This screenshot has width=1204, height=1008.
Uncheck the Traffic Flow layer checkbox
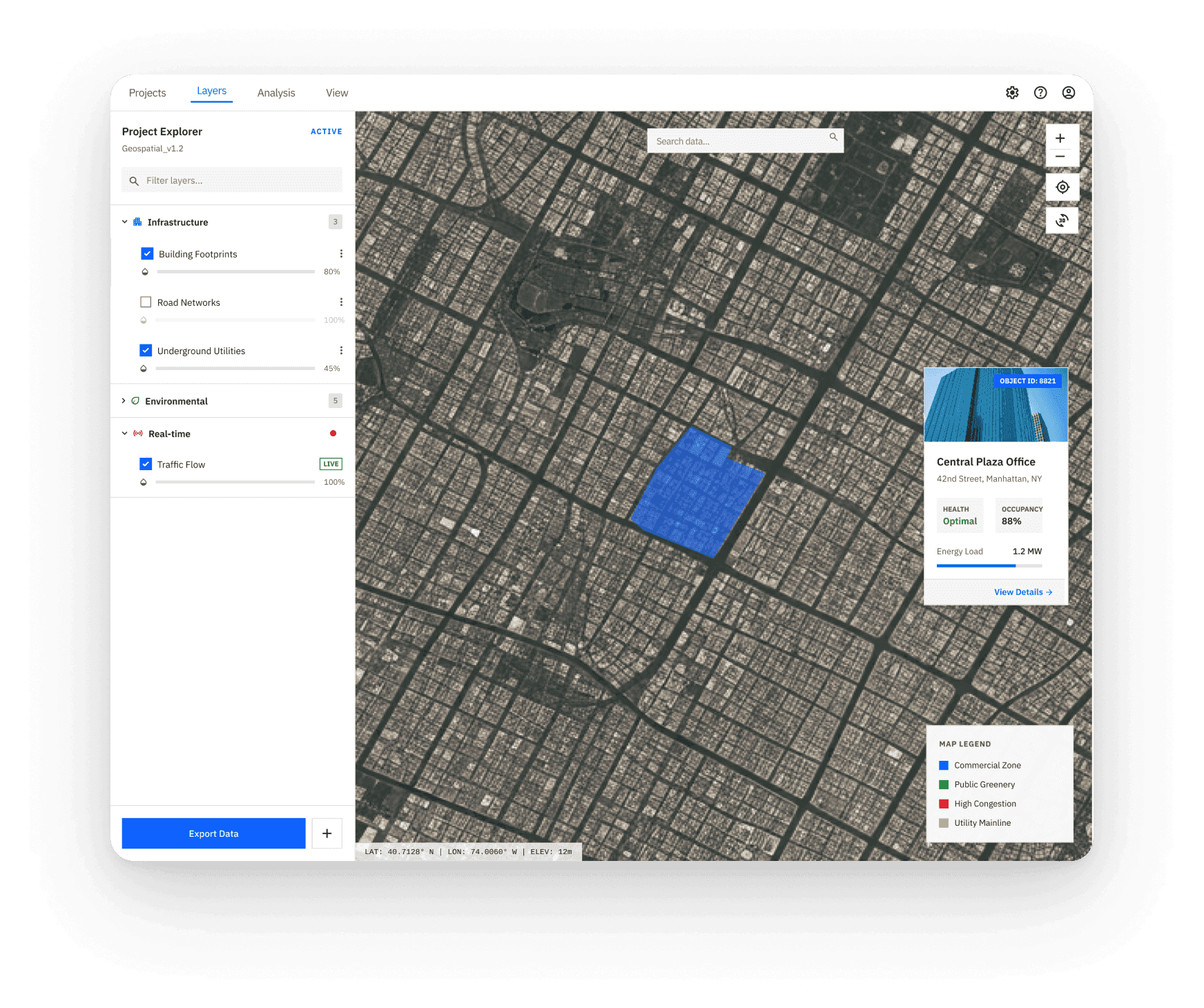pyautogui.click(x=146, y=464)
